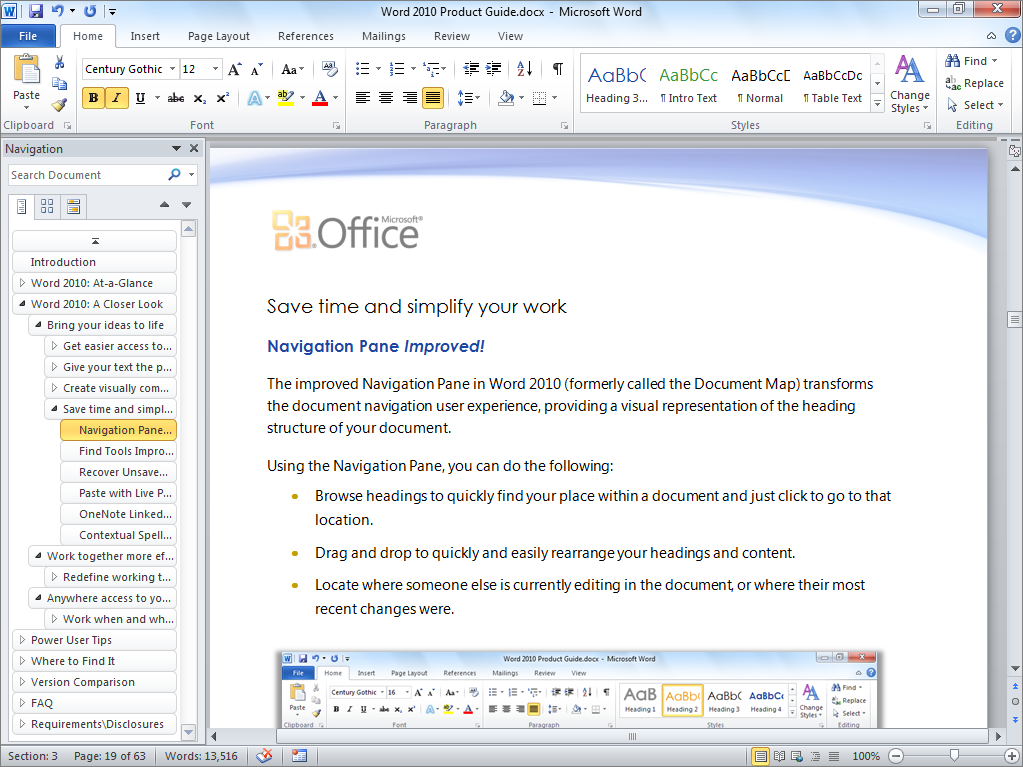The image size is (1023, 767).
Task: Select Find Tools Impro... heading in Navigation
Action: [118, 451]
